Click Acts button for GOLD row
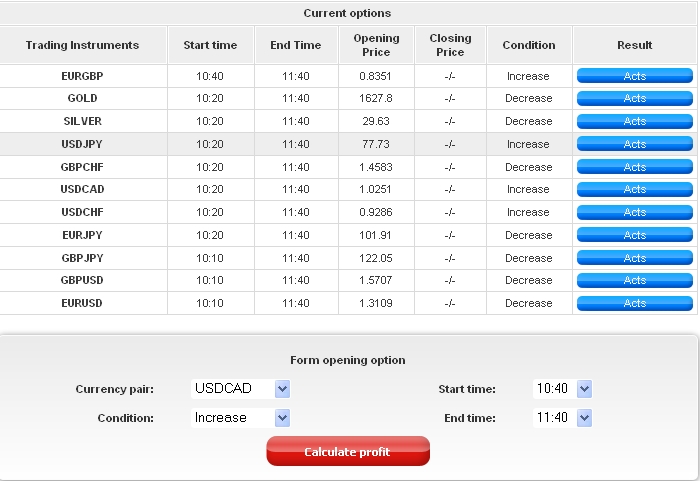 635,99
